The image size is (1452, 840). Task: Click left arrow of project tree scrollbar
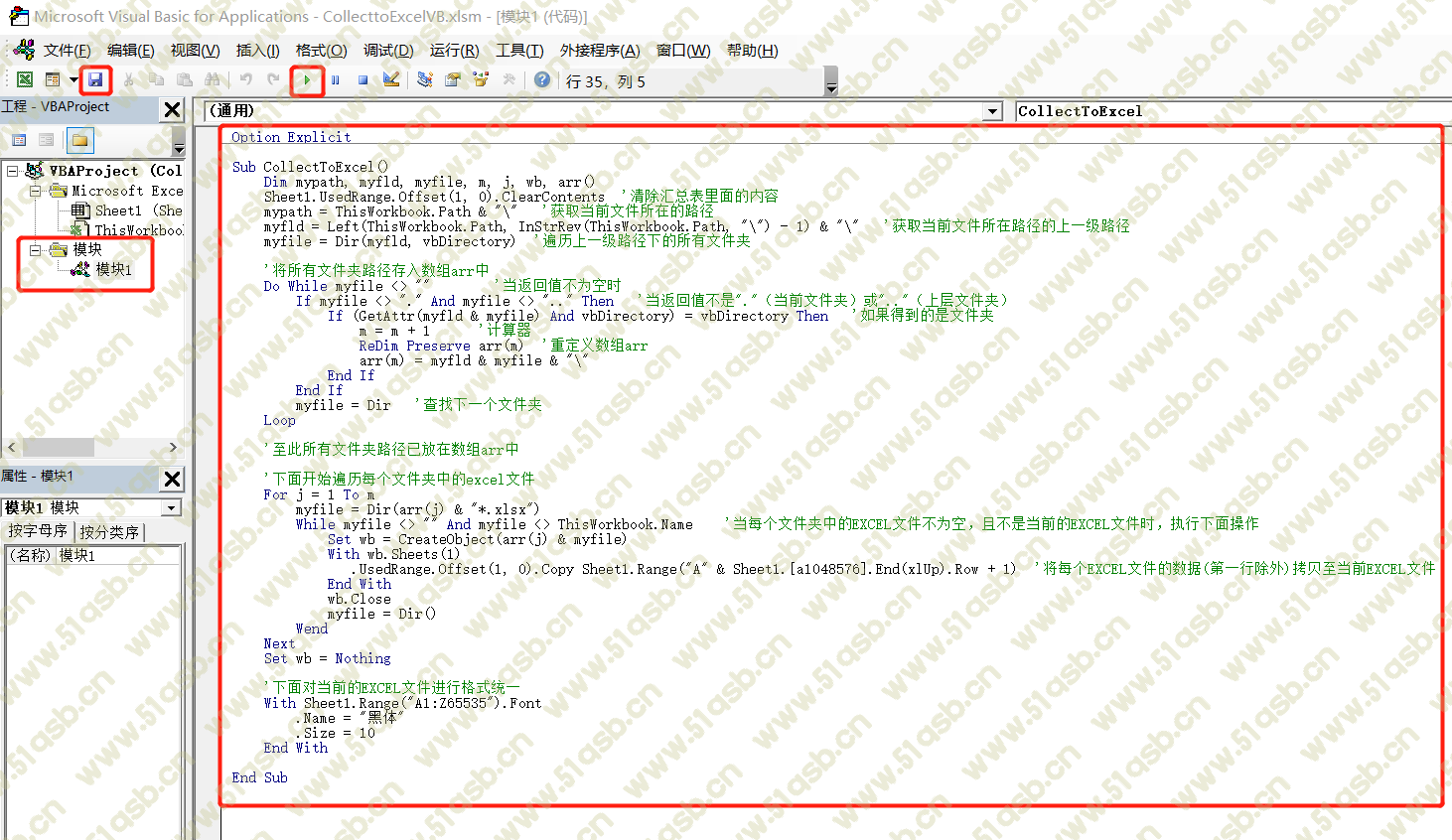12,448
